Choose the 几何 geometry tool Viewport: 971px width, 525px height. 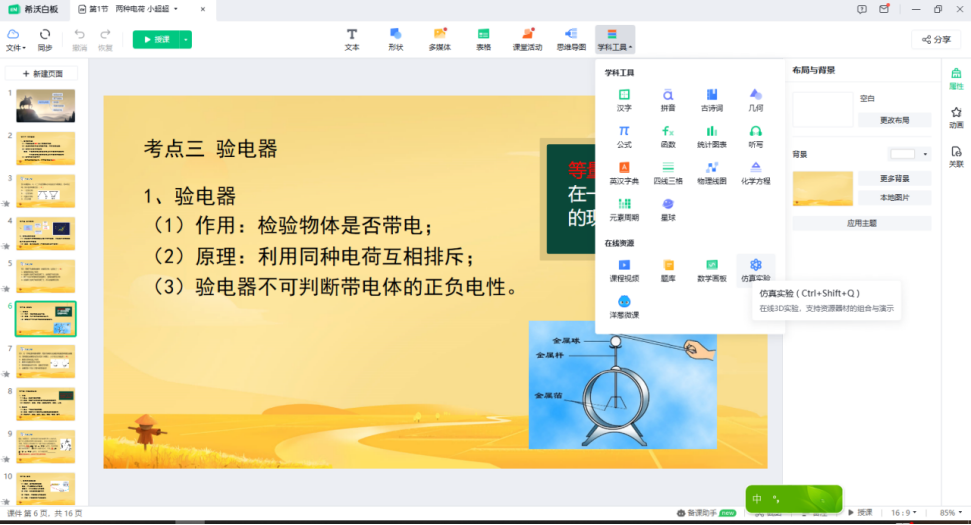755,99
